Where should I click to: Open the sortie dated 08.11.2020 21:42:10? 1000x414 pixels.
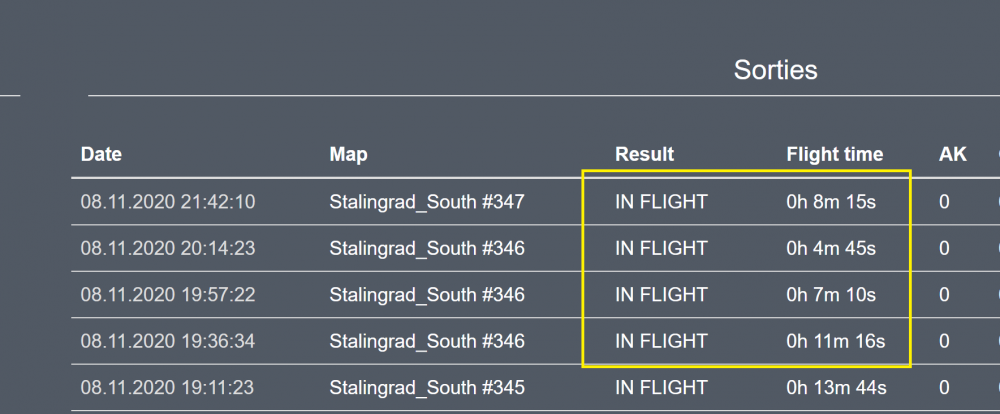[168, 202]
